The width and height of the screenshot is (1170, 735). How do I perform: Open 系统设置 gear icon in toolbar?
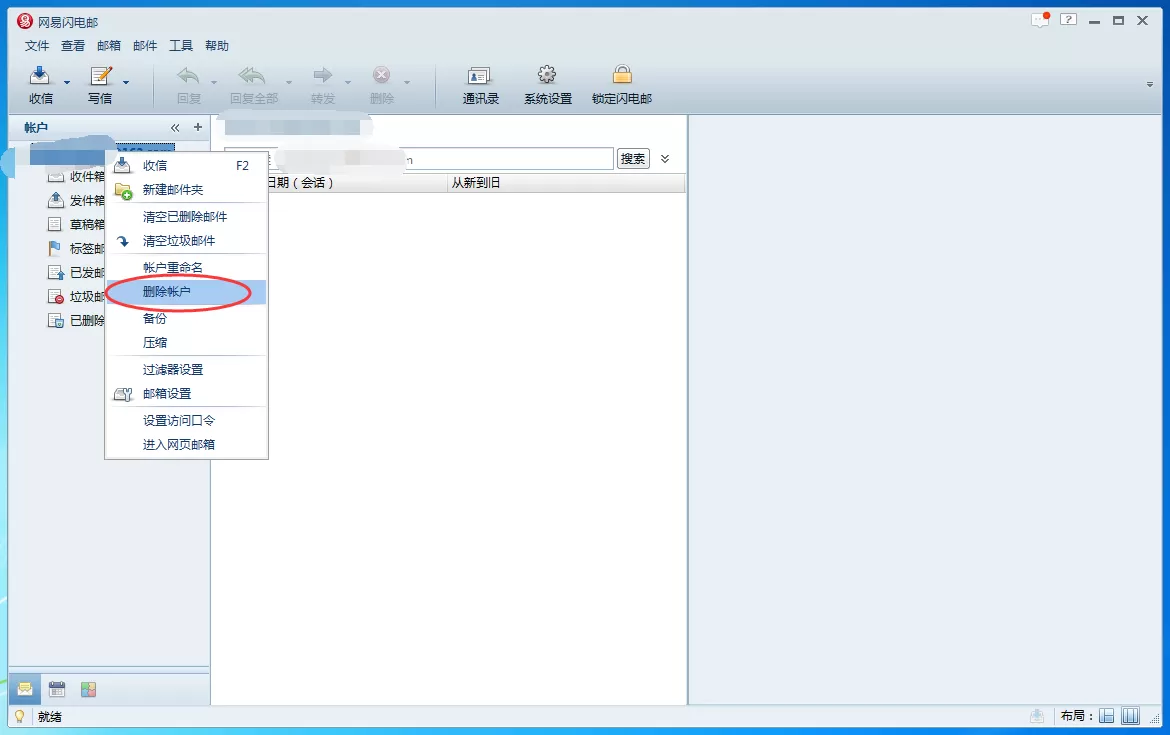547,75
